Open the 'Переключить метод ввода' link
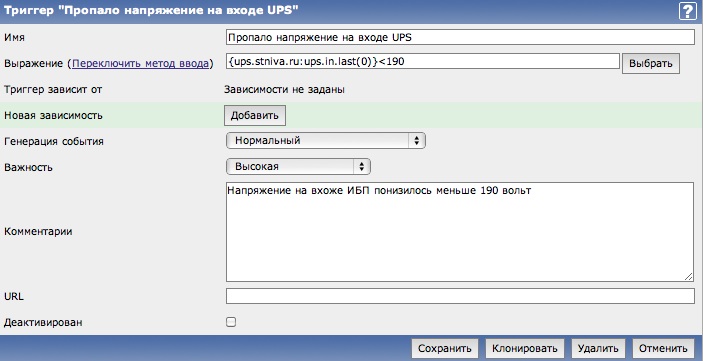 [x=140, y=64]
